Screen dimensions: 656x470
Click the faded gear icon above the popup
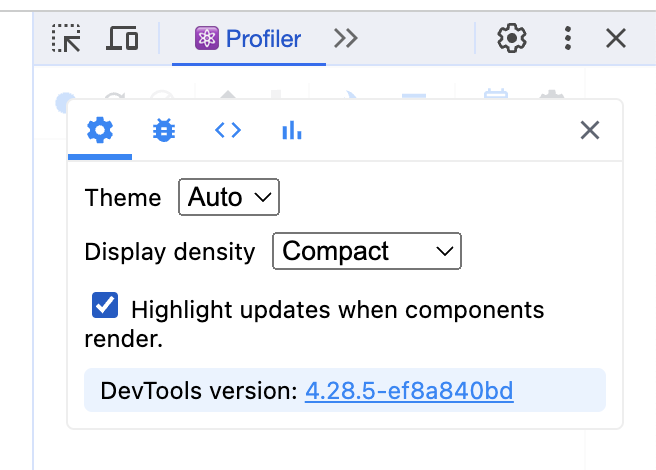552,95
